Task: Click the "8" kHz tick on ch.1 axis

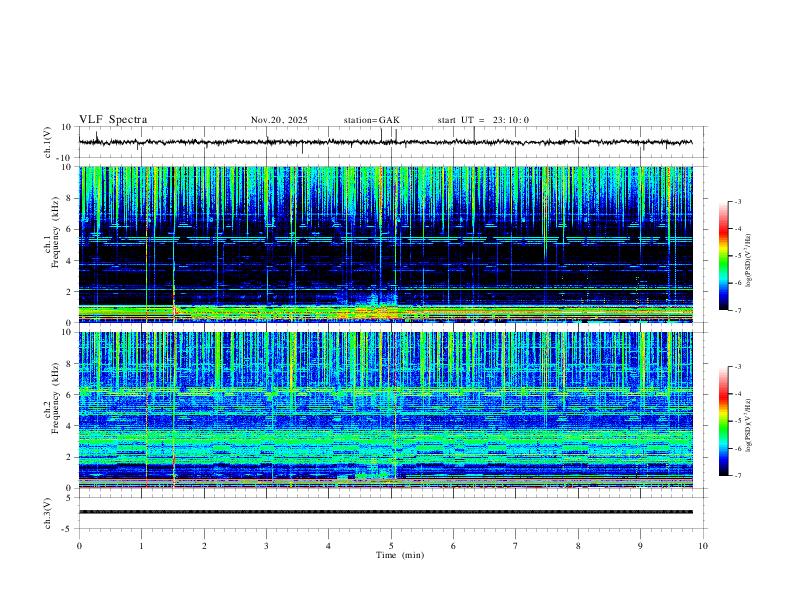Action: click(70, 198)
